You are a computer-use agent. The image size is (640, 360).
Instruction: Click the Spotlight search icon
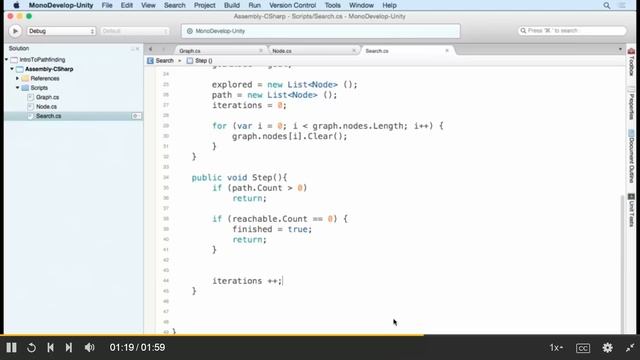coord(607,5)
